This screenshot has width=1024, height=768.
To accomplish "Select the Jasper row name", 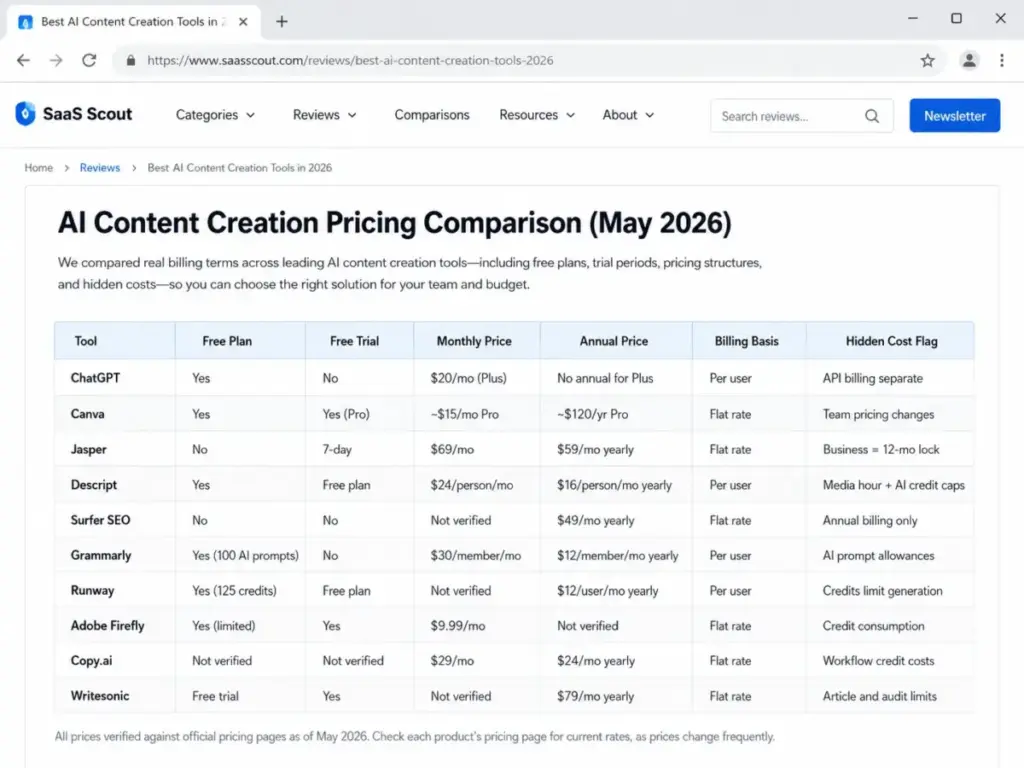I will 88,449.
